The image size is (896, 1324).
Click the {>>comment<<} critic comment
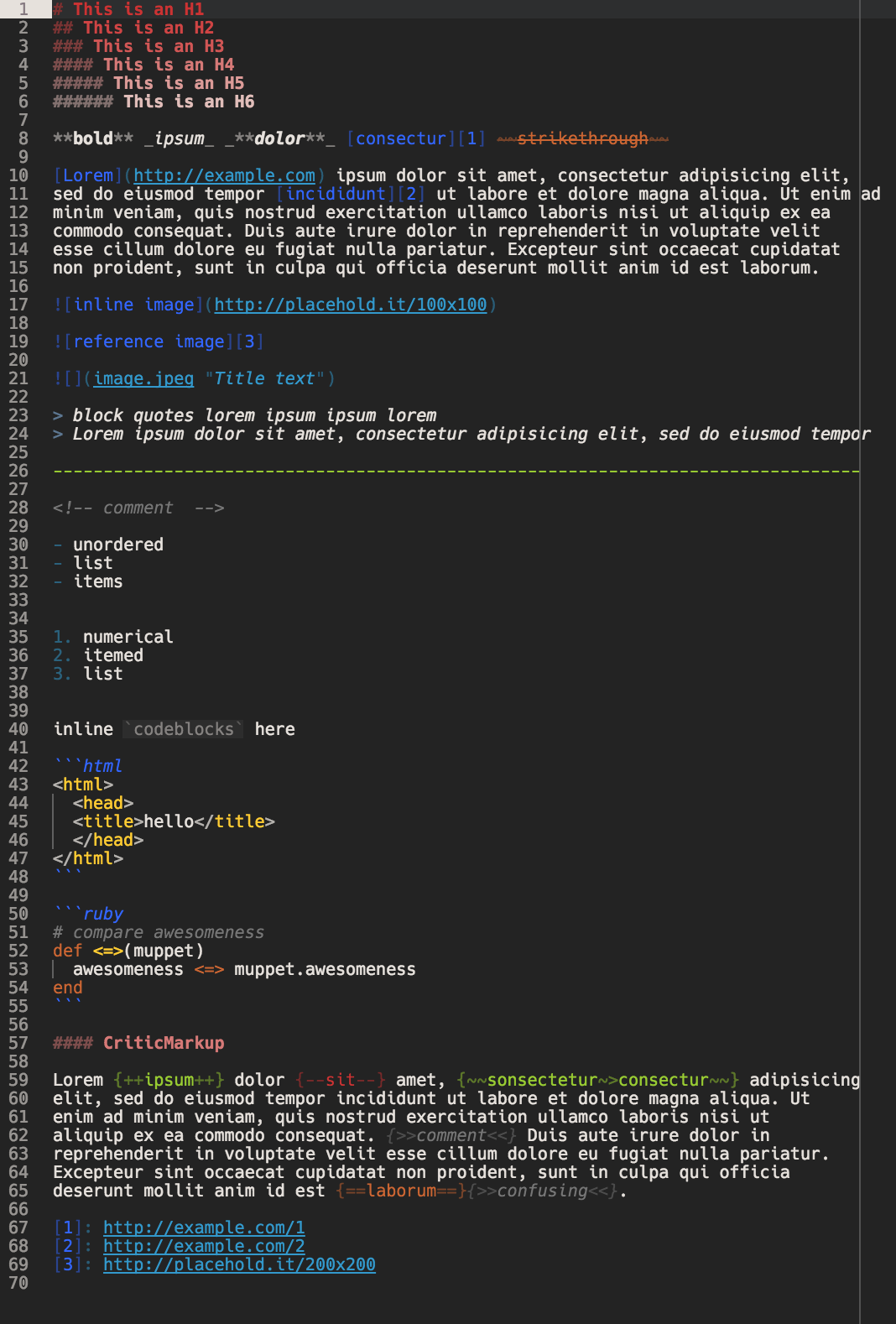[451, 1135]
